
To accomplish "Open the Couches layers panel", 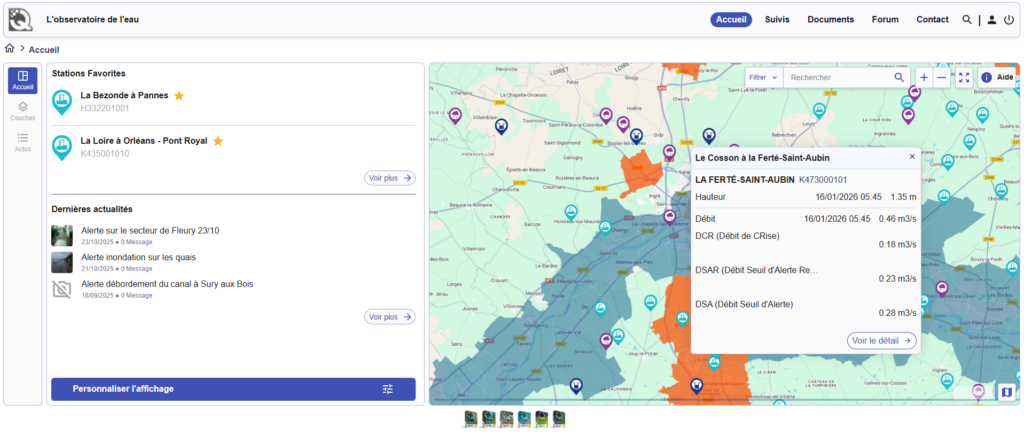I will (x=22, y=111).
